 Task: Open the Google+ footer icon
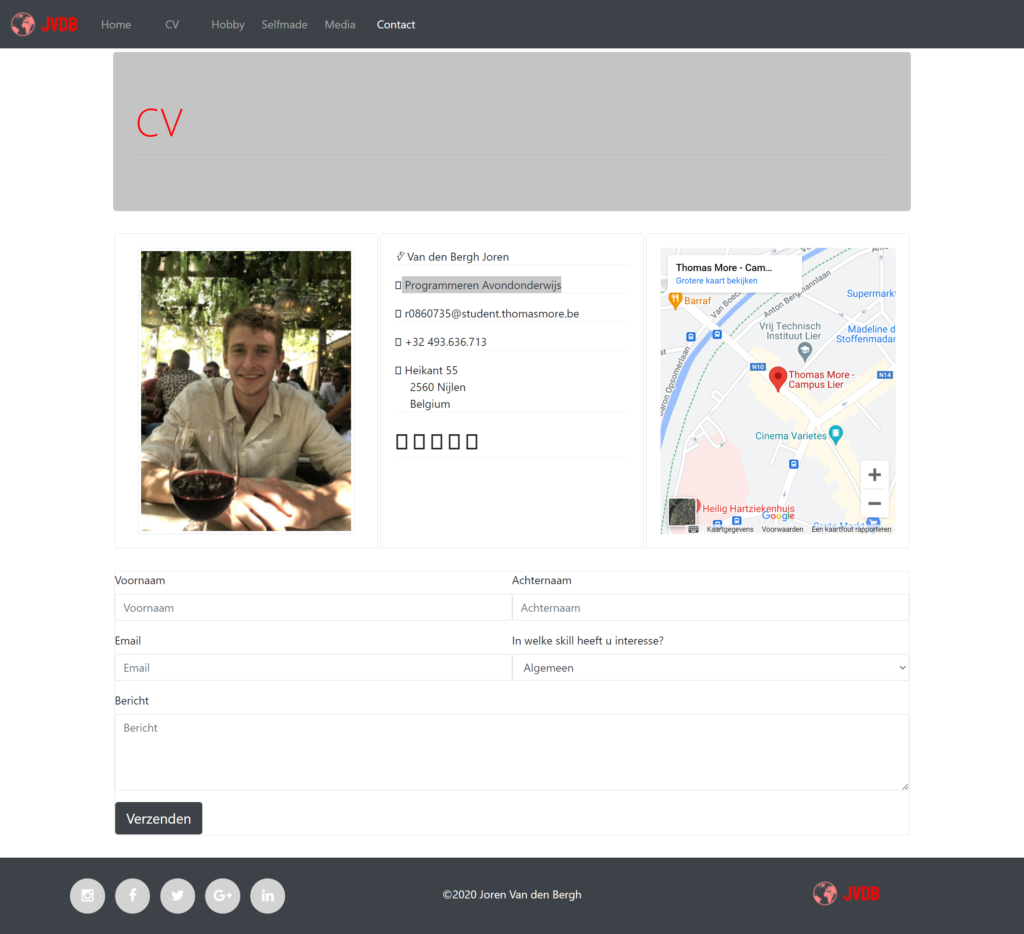coord(223,895)
